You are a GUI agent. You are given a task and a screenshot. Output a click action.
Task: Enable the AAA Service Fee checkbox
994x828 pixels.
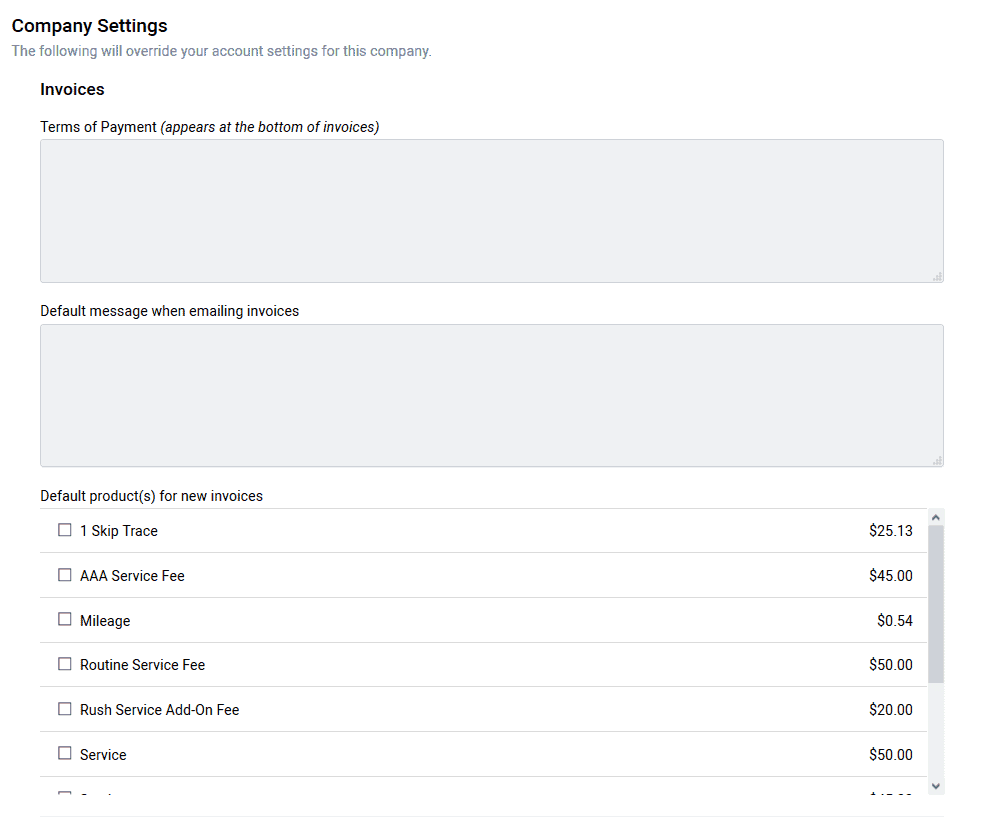pos(65,575)
